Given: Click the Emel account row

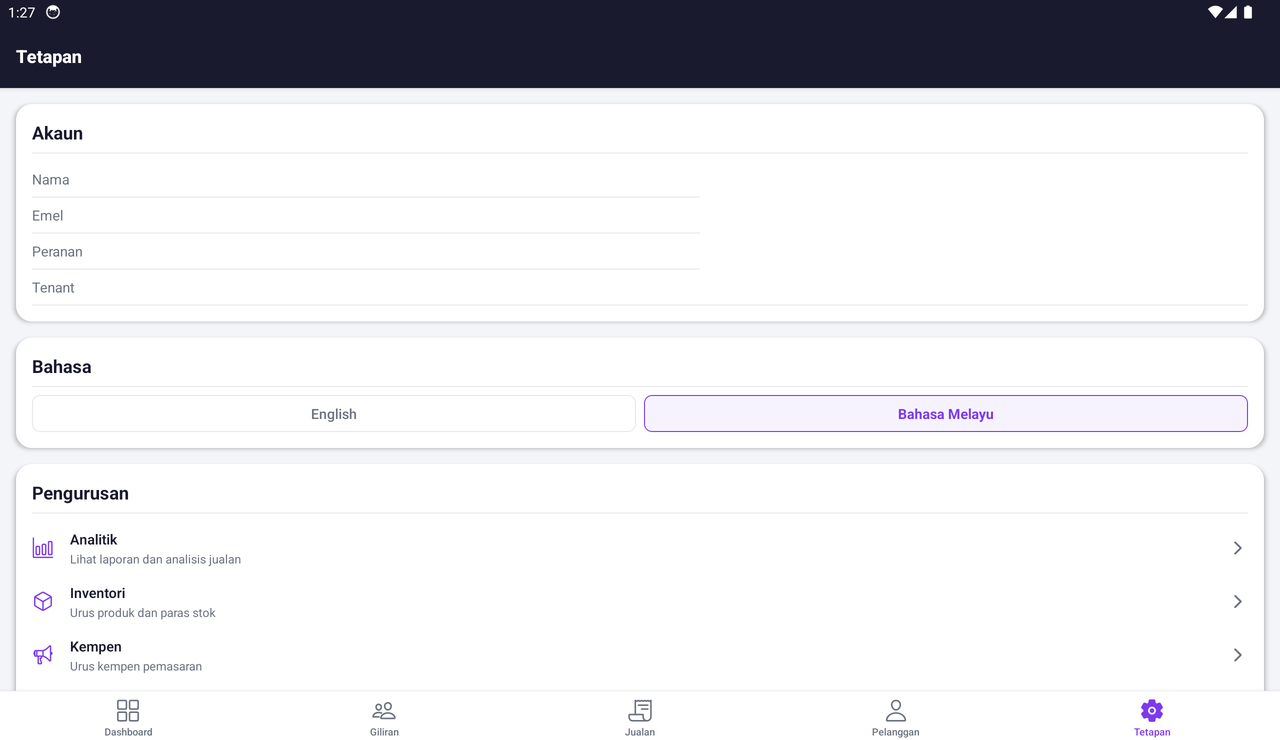Looking at the screenshot, I should click(366, 216).
